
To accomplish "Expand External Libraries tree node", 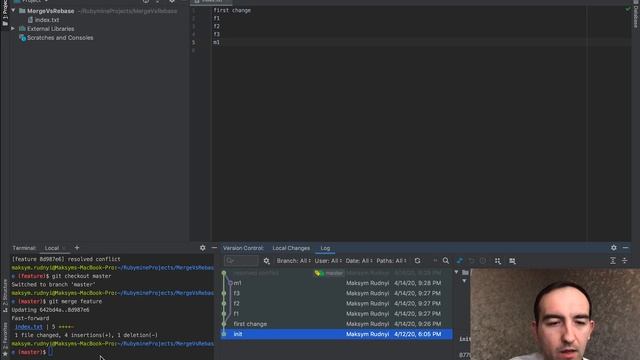I will [13, 29].
